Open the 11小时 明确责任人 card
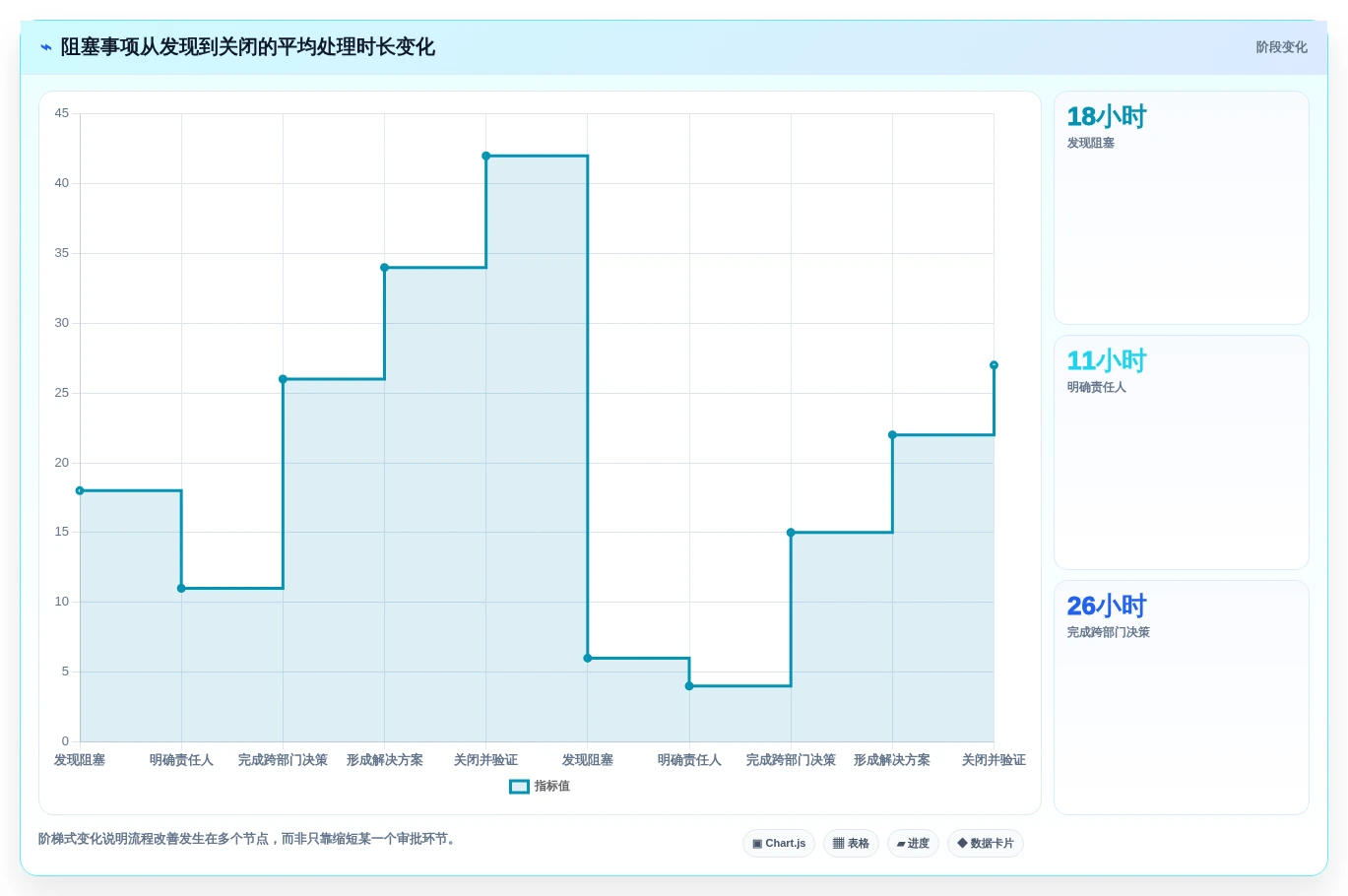1348x896 pixels. click(x=1182, y=453)
